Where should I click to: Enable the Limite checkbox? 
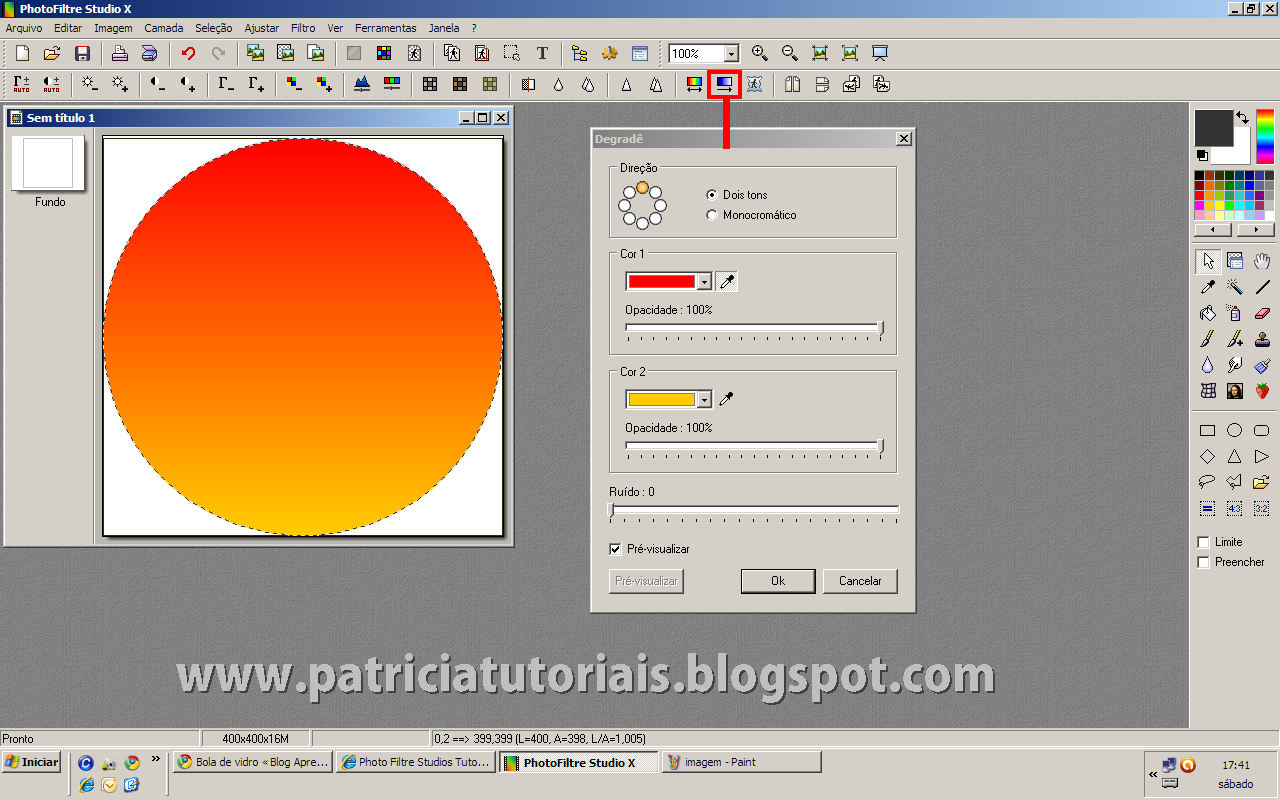(x=1203, y=542)
